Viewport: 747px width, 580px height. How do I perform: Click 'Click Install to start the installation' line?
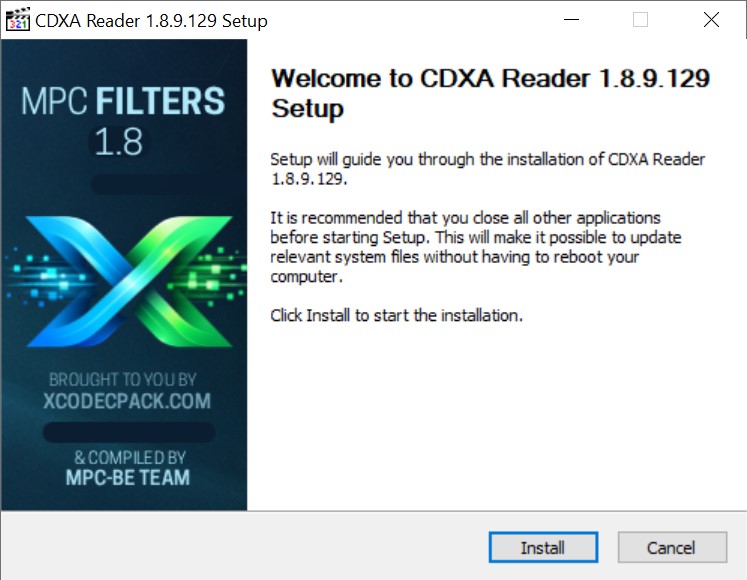396,315
